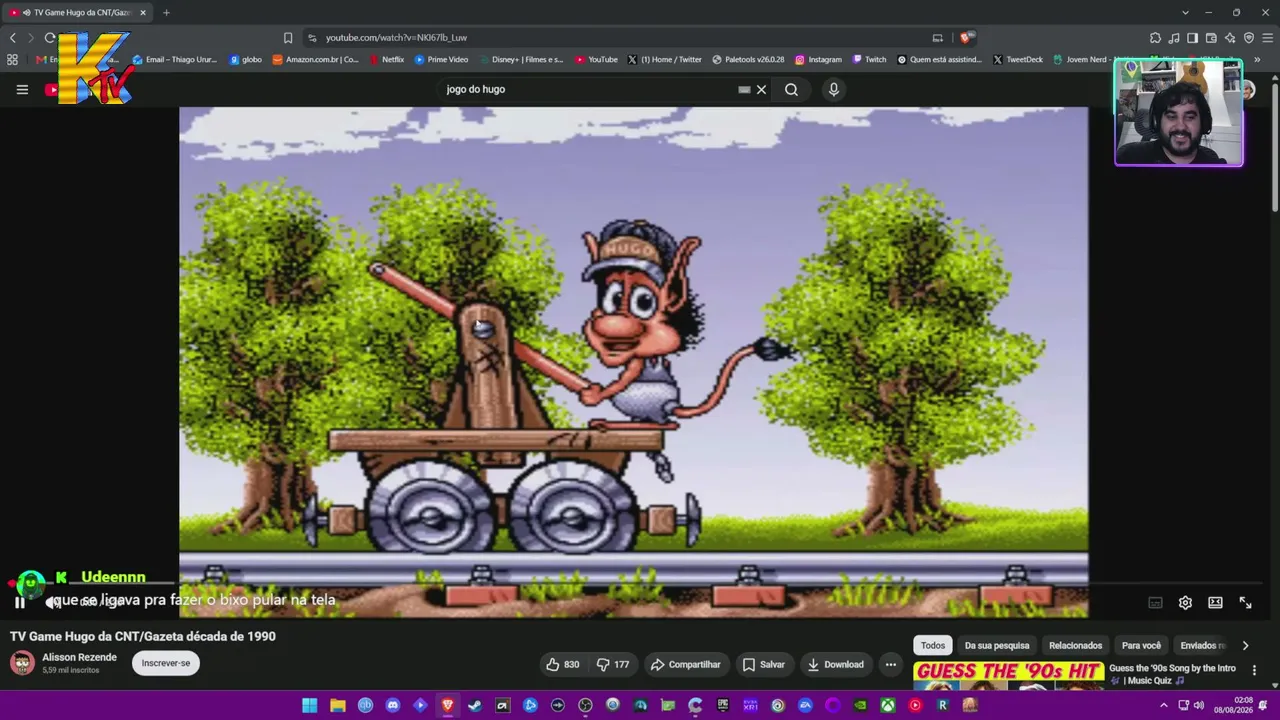The image size is (1280, 720).
Task: Switch to theater mode view
Action: point(1215,602)
